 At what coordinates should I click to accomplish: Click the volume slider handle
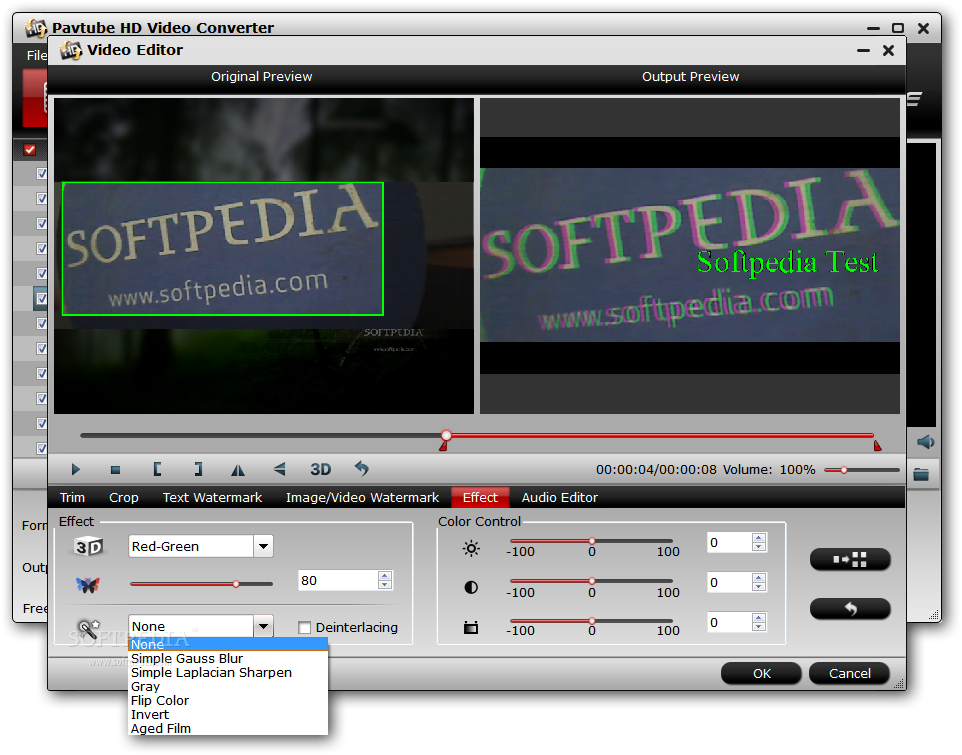tap(844, 470)
